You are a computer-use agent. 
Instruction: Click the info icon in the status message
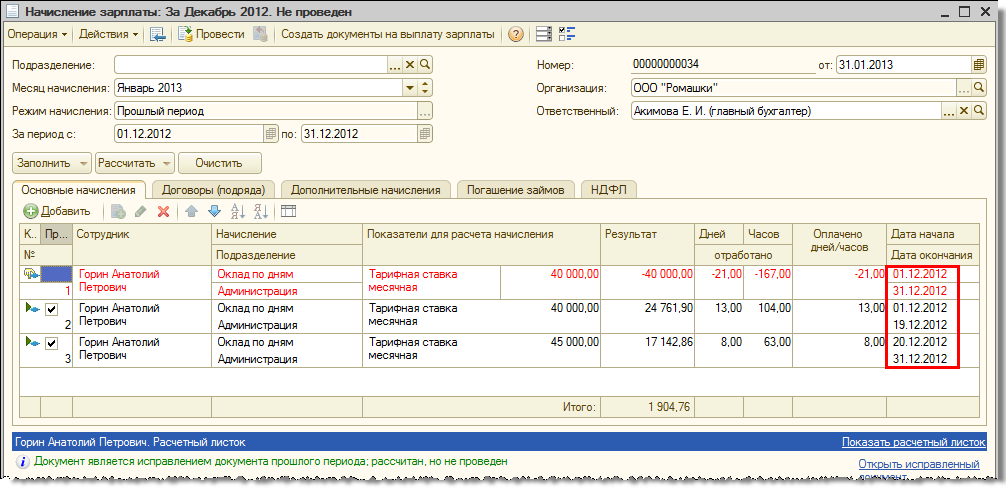tap(22, 461)
